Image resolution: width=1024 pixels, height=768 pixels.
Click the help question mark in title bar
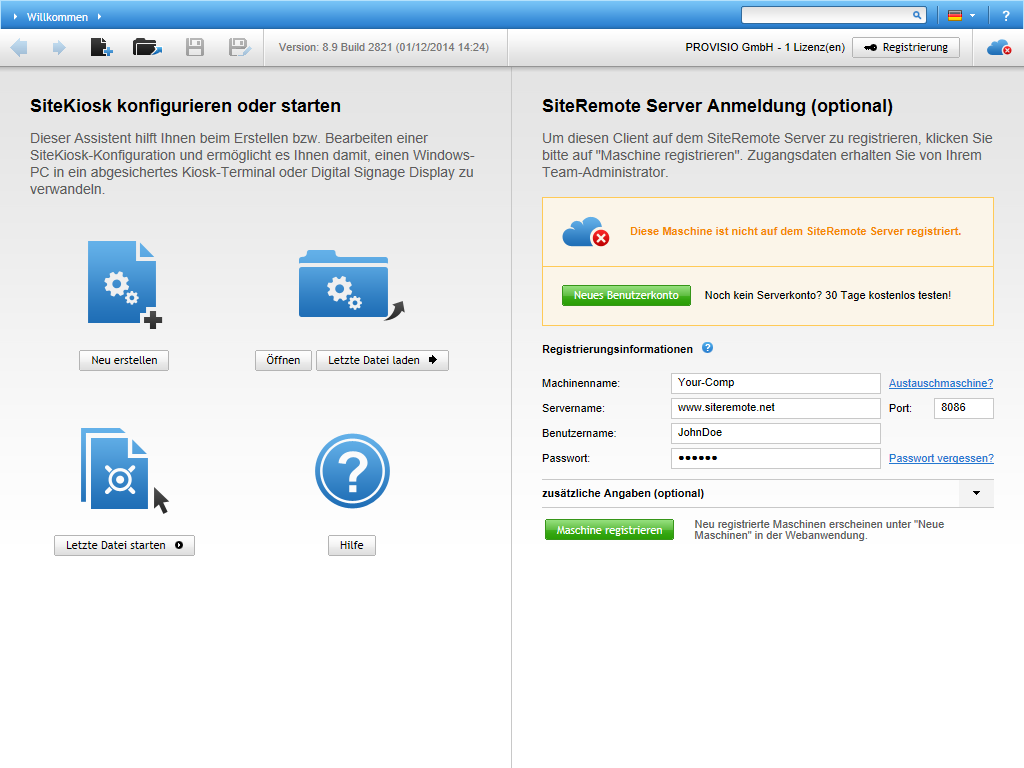(x=1006, y=16)
